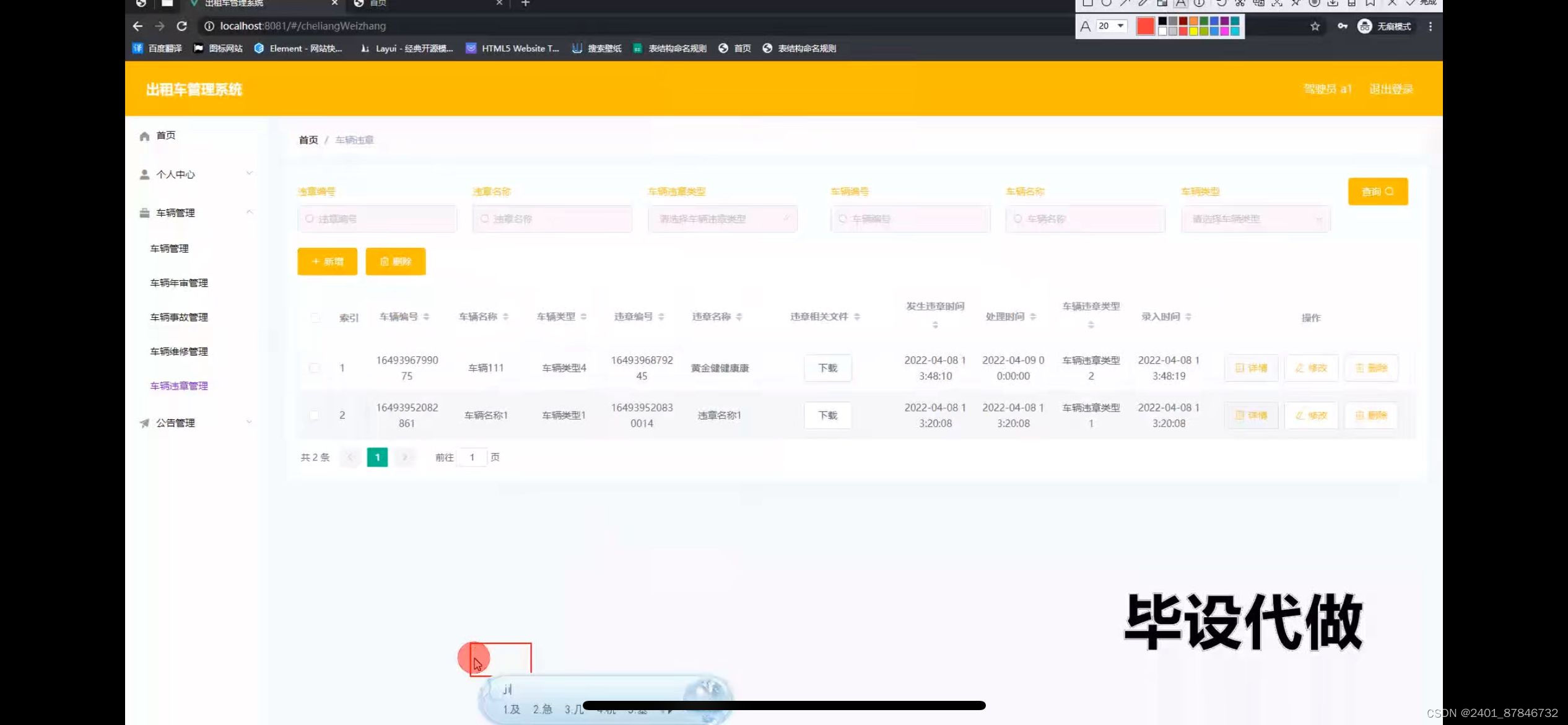Click the browser back arrow
1568x725 pixels.
[x=137, y=26]
